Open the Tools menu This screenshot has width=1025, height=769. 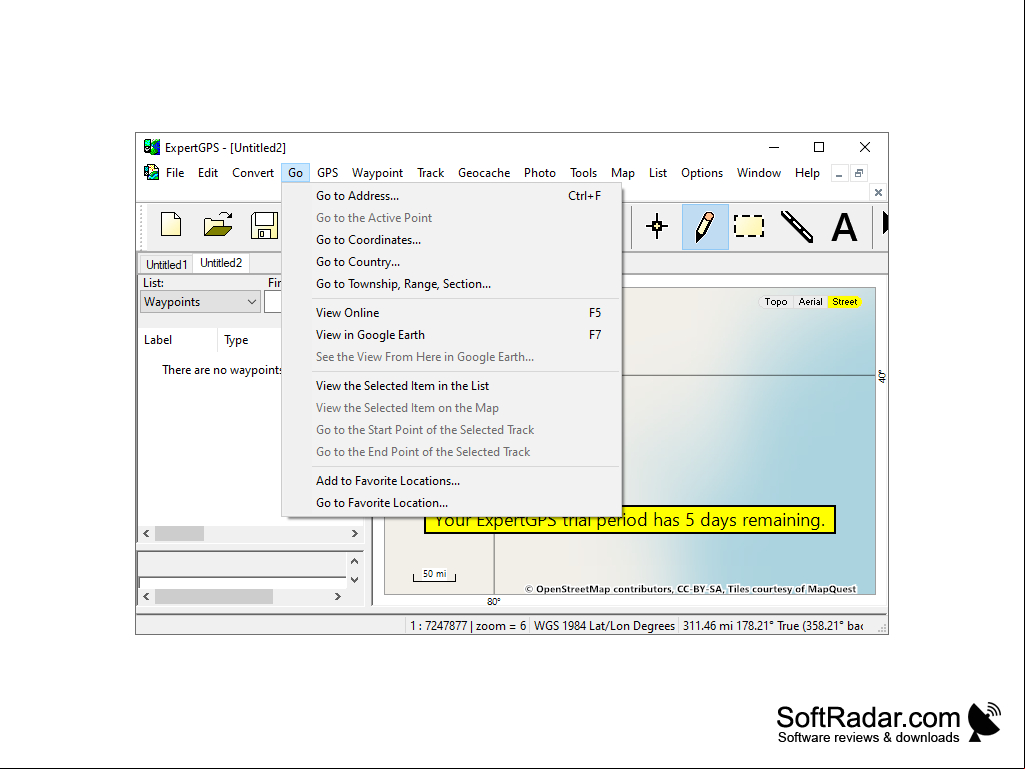(x=583, y=173)
